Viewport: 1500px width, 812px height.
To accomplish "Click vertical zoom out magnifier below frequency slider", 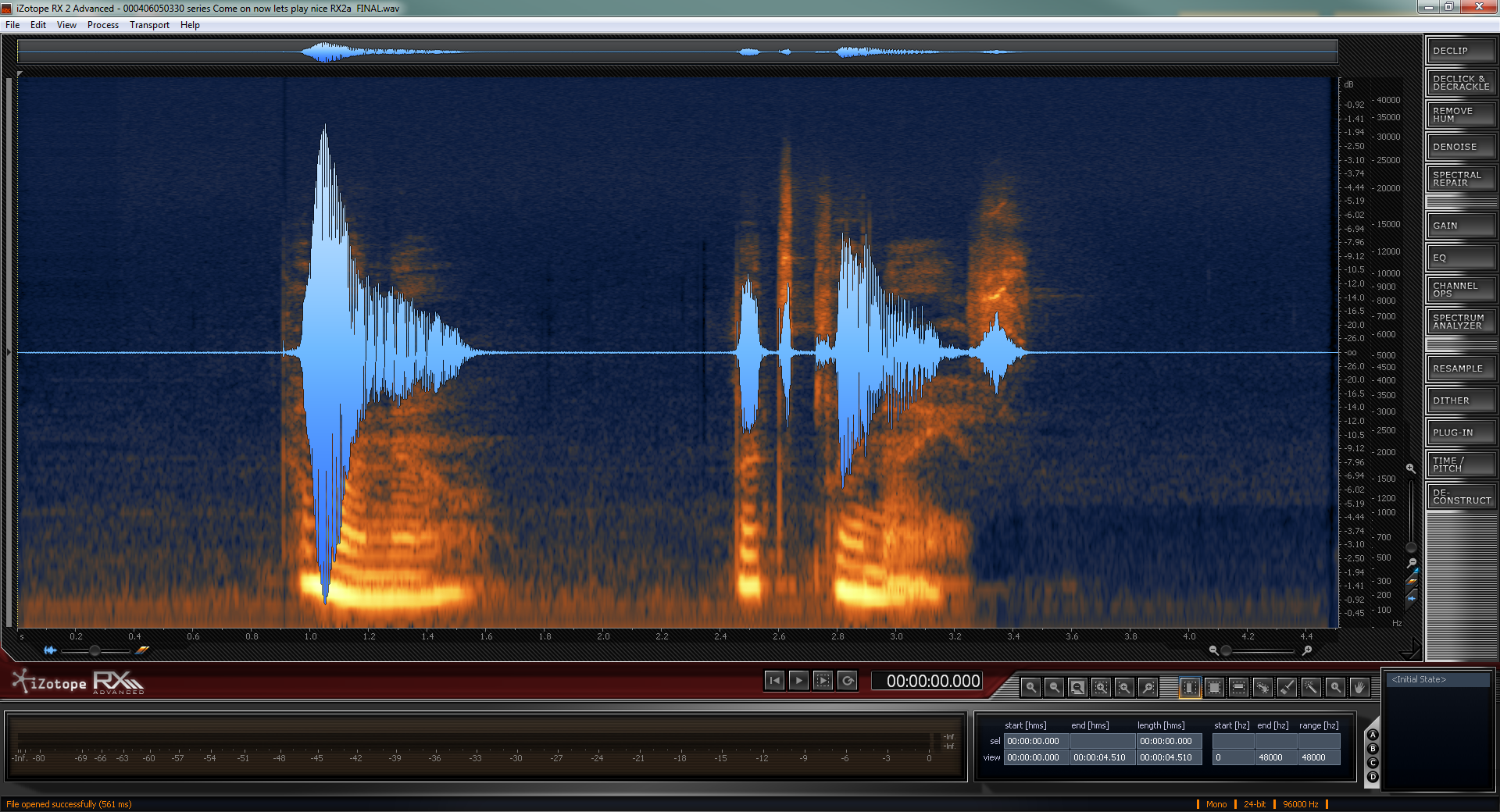I will [x=1412, y=563].
